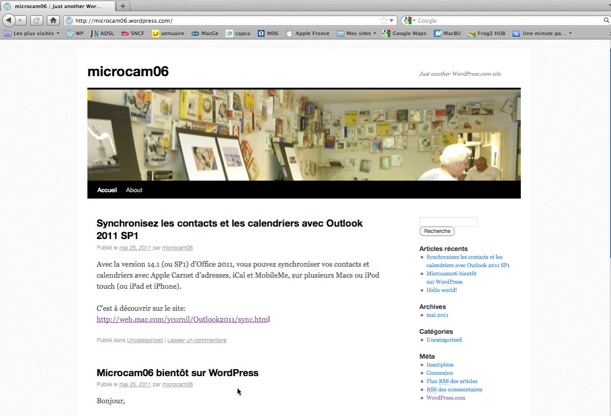Click the Recherche button
The height and width of the screenshot is (416, 611).
(437, 231)
